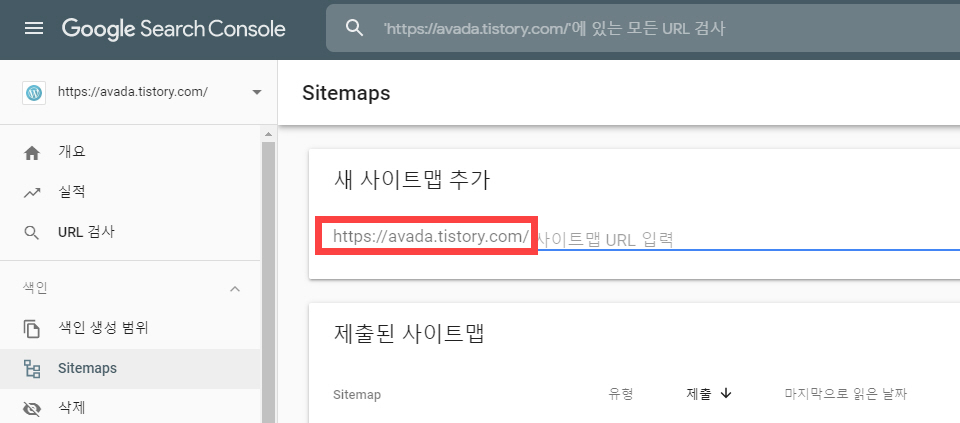Viewport: 960px width, 423px height.
Task: Click the sitemap tree icon in sidebar
Action: (x=32, y=369)
